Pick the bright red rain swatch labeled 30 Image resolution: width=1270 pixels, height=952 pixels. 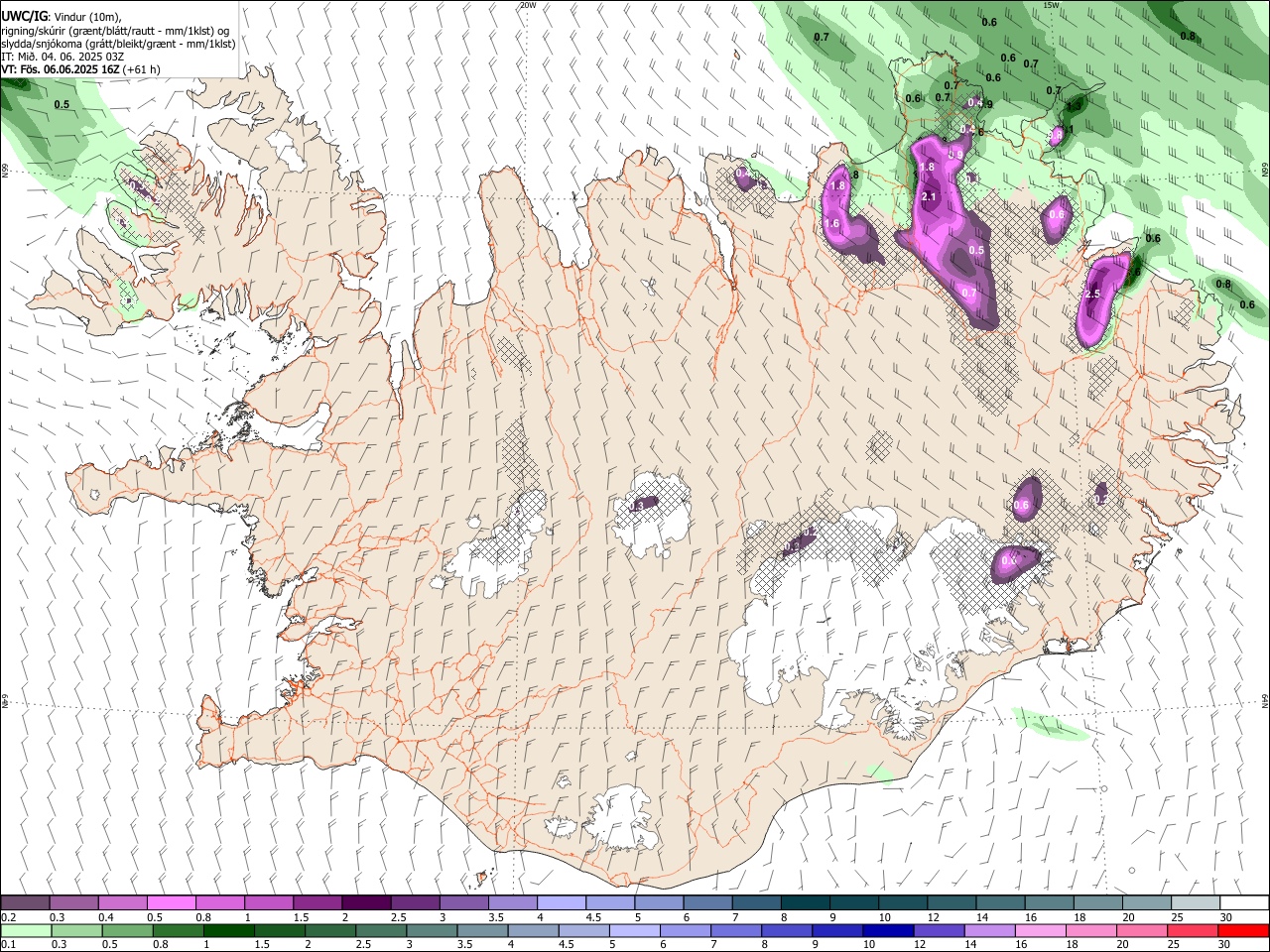point(1241,930)
